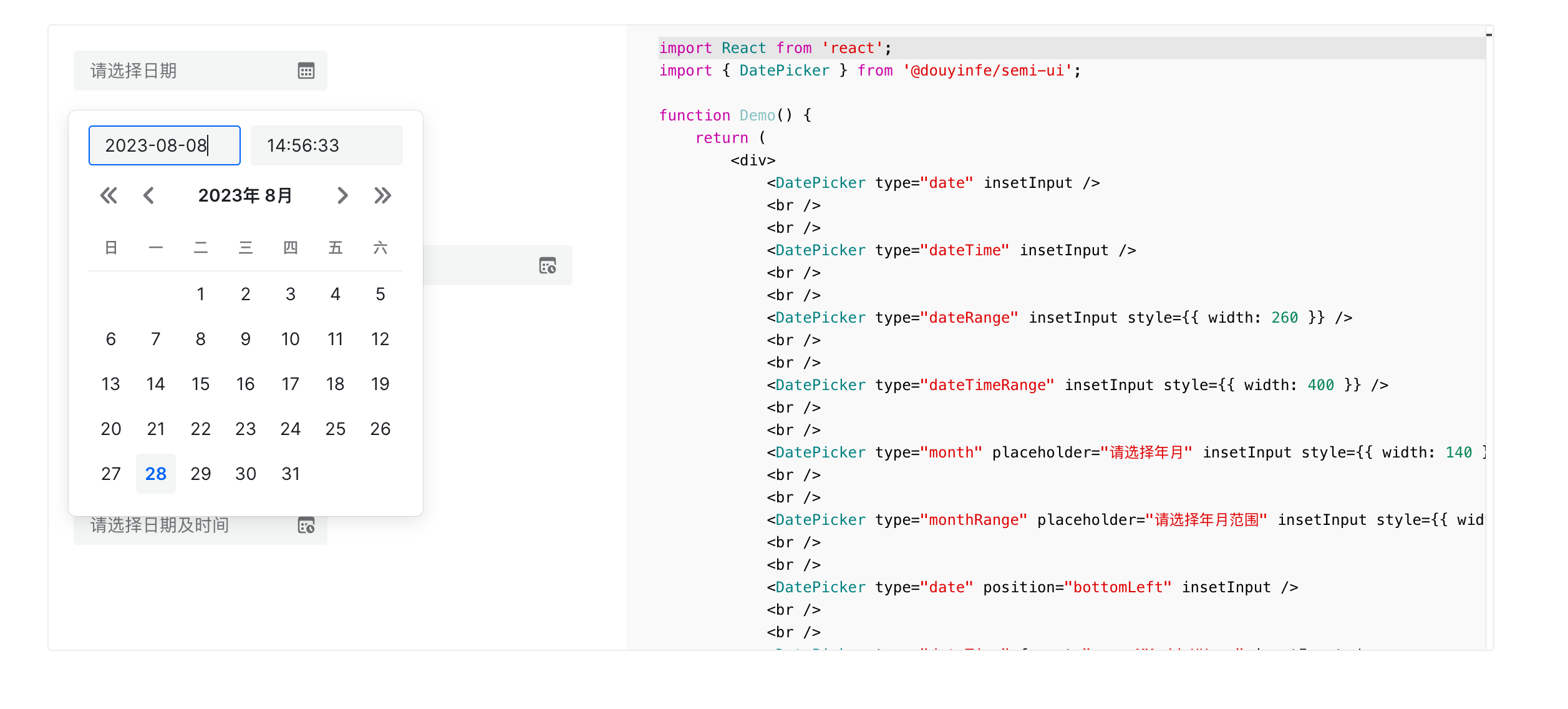The height and width of the screenshot is (709, 1568).
Task: Advance to next month with right chevron
Action: pos(342,195)
